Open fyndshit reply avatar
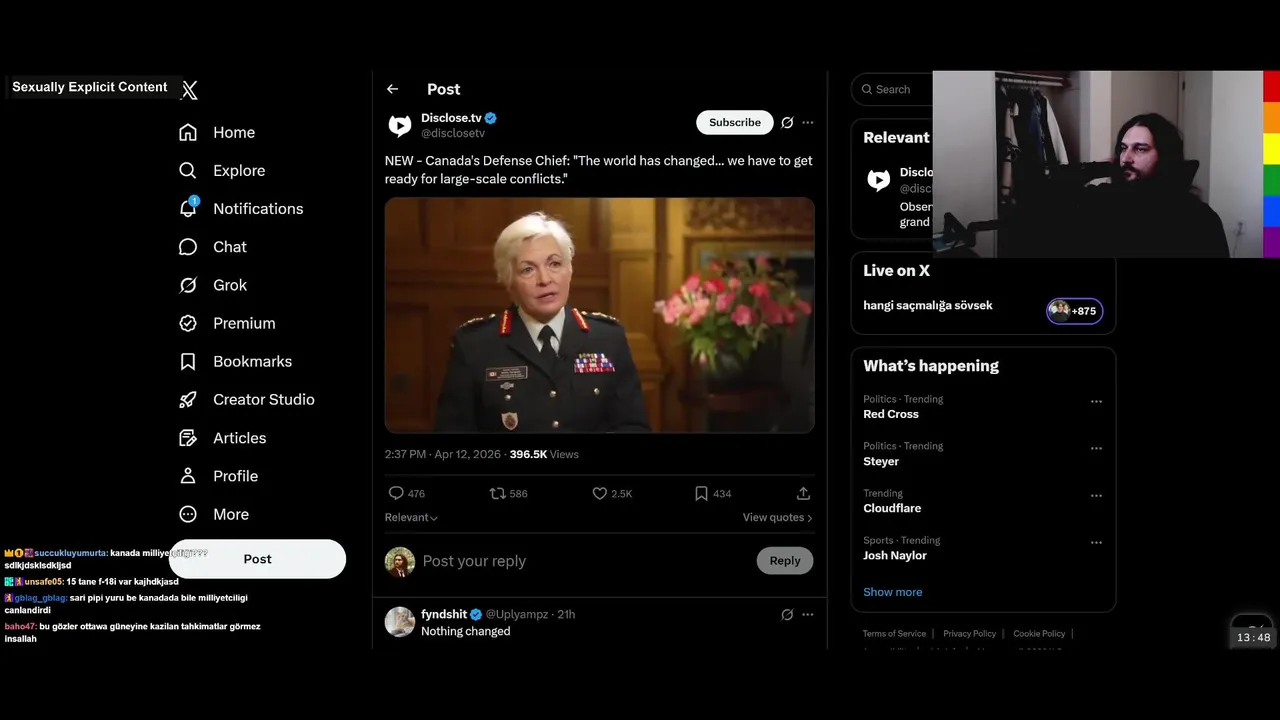Screen dimensions: 1280x720 (x=400, y=622)
